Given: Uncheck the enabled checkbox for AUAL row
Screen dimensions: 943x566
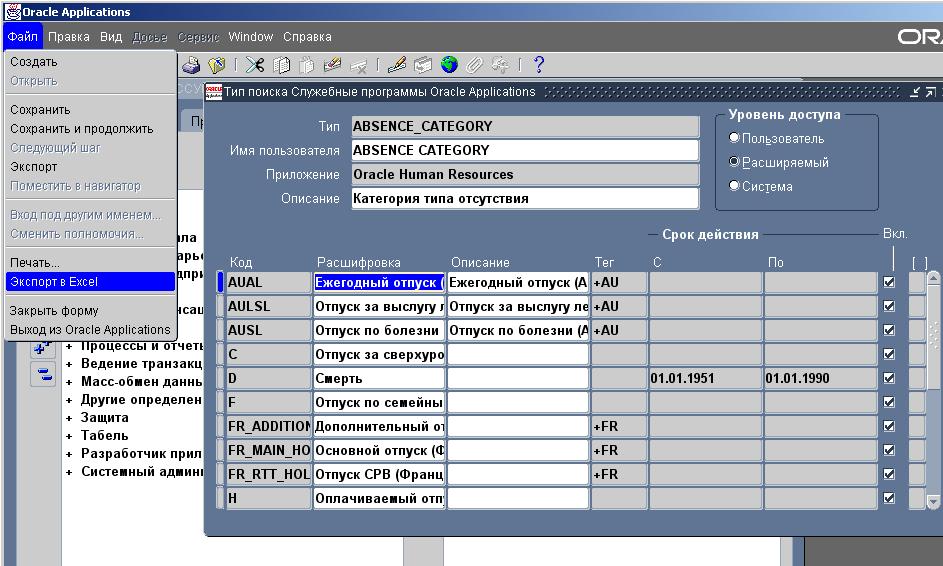Looking at the screenshot, I should coord(889,282).
